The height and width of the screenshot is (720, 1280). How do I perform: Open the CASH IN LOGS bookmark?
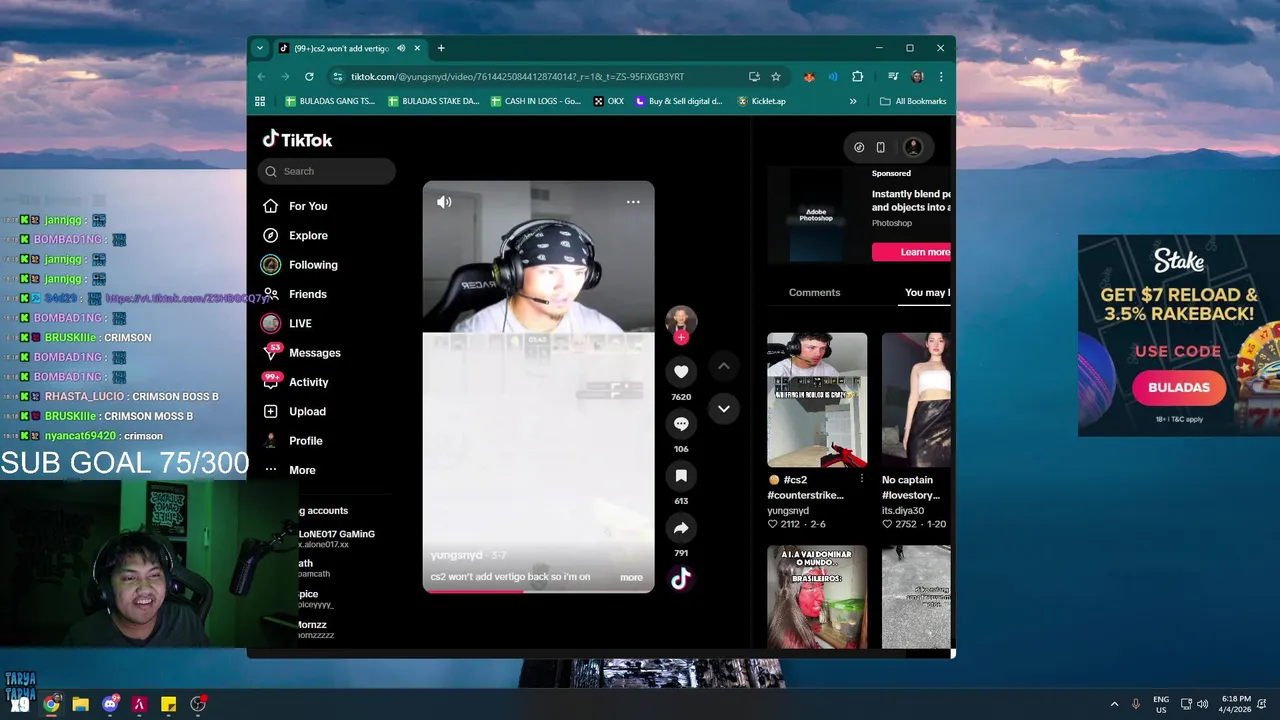[536, 101]
